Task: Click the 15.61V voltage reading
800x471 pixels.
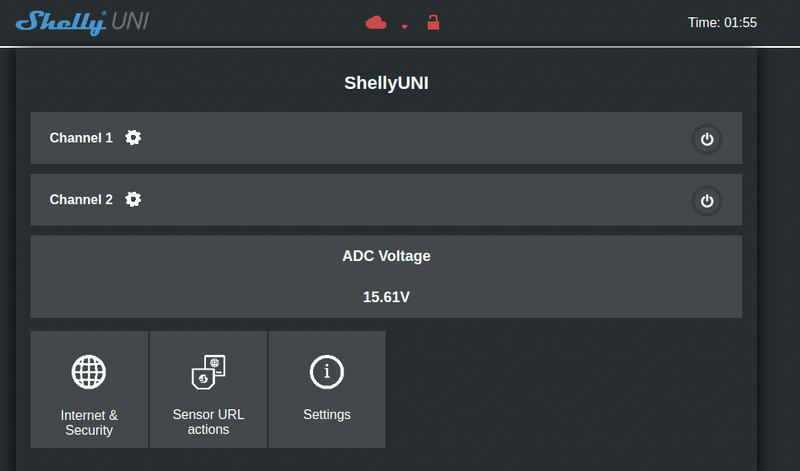Action: pos(386,297)
